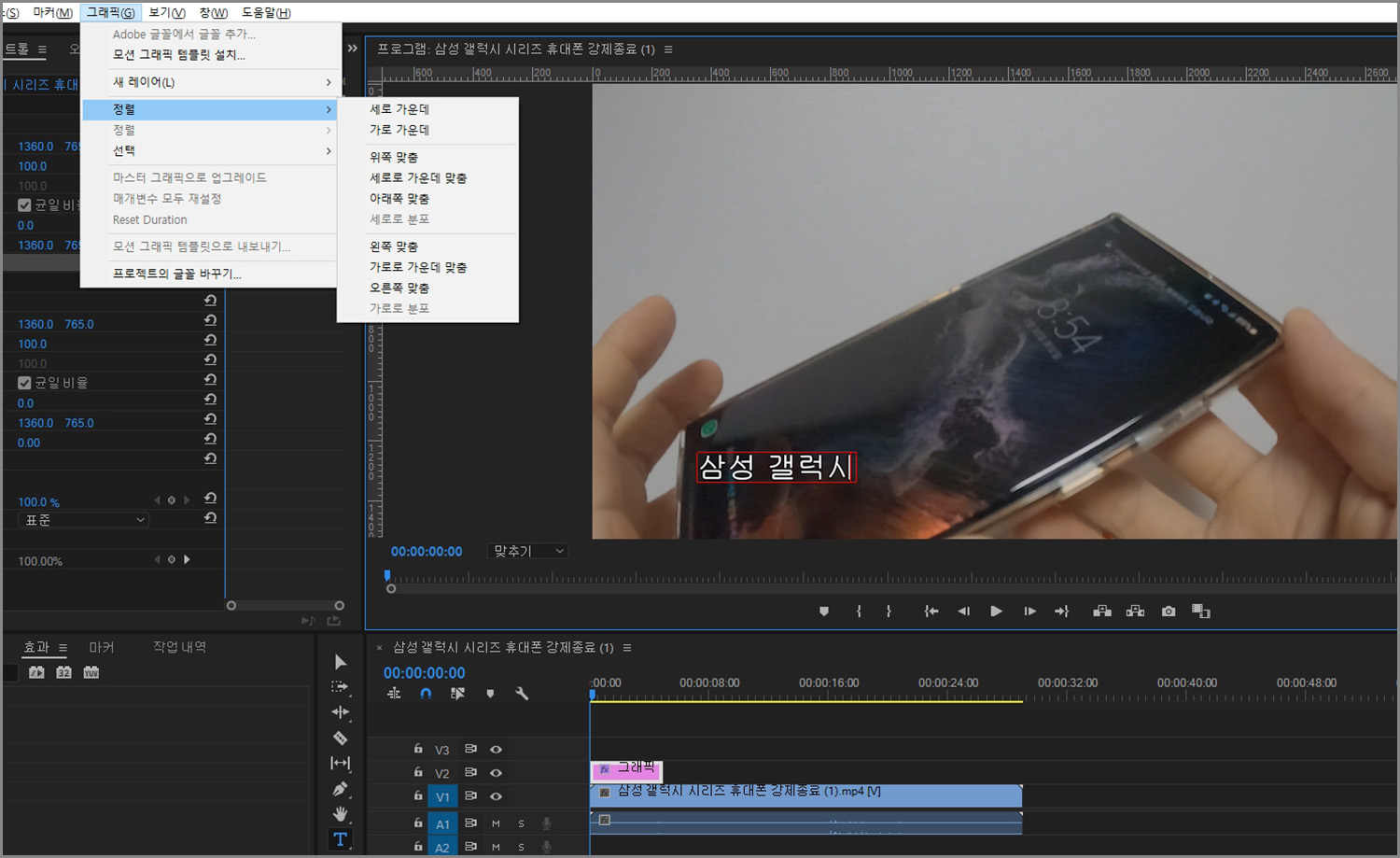Open the 도움말(H) menu

(267, 12)
